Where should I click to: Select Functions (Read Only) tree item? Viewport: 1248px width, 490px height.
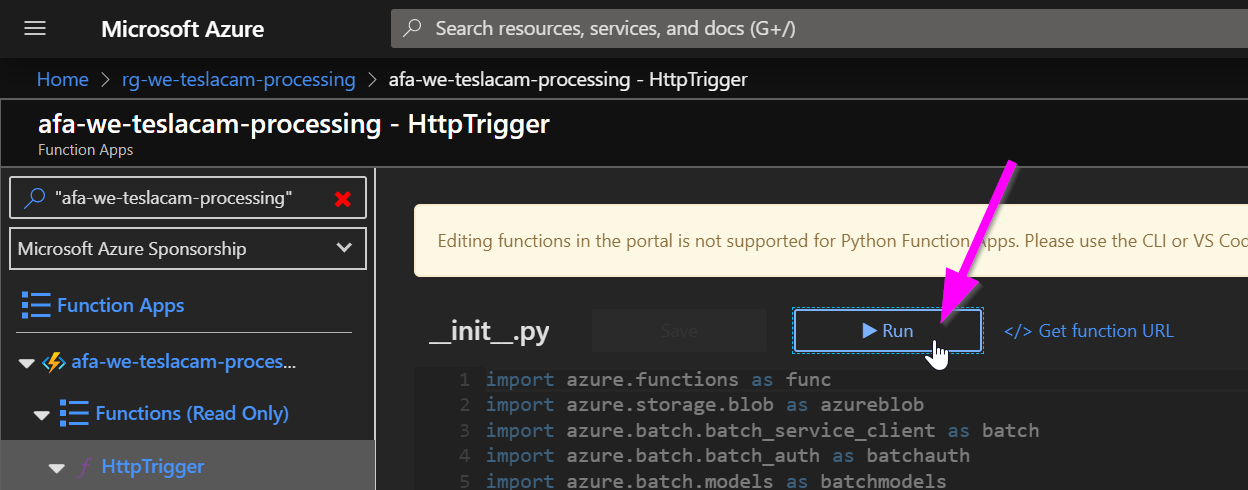(192, 413)
